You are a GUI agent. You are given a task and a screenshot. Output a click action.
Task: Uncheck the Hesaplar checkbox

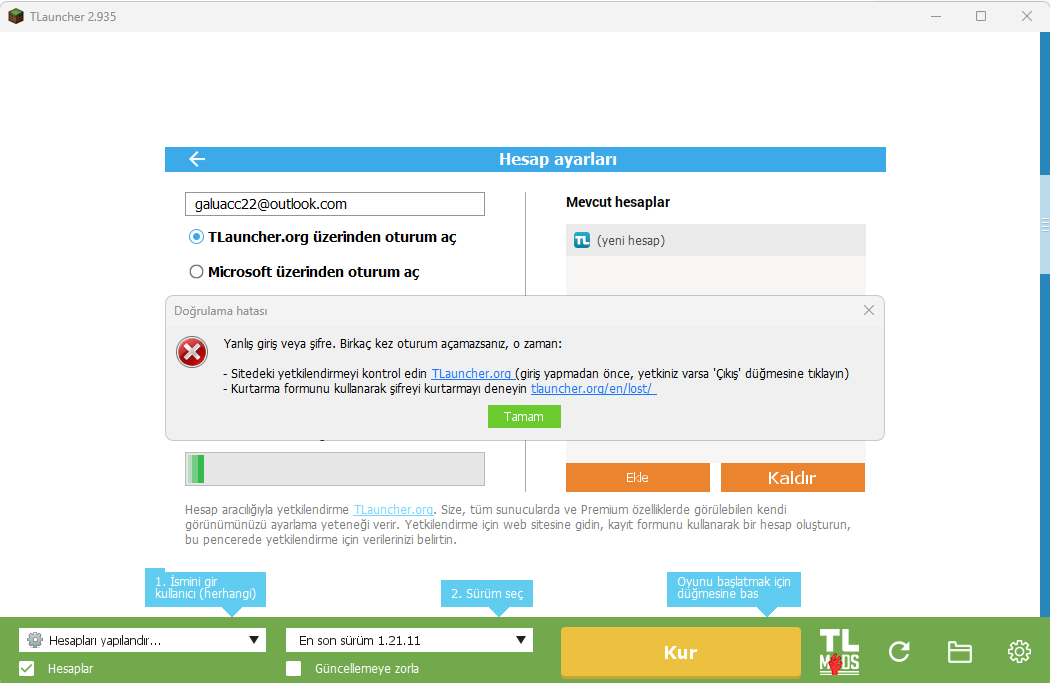[x=27, y=668]
